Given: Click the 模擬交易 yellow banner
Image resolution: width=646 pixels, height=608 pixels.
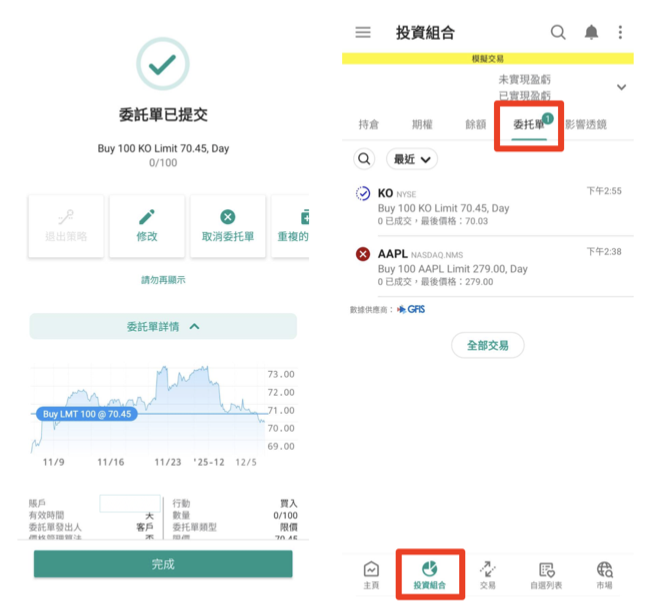Looking at the screenshot, I should [488, 58].
